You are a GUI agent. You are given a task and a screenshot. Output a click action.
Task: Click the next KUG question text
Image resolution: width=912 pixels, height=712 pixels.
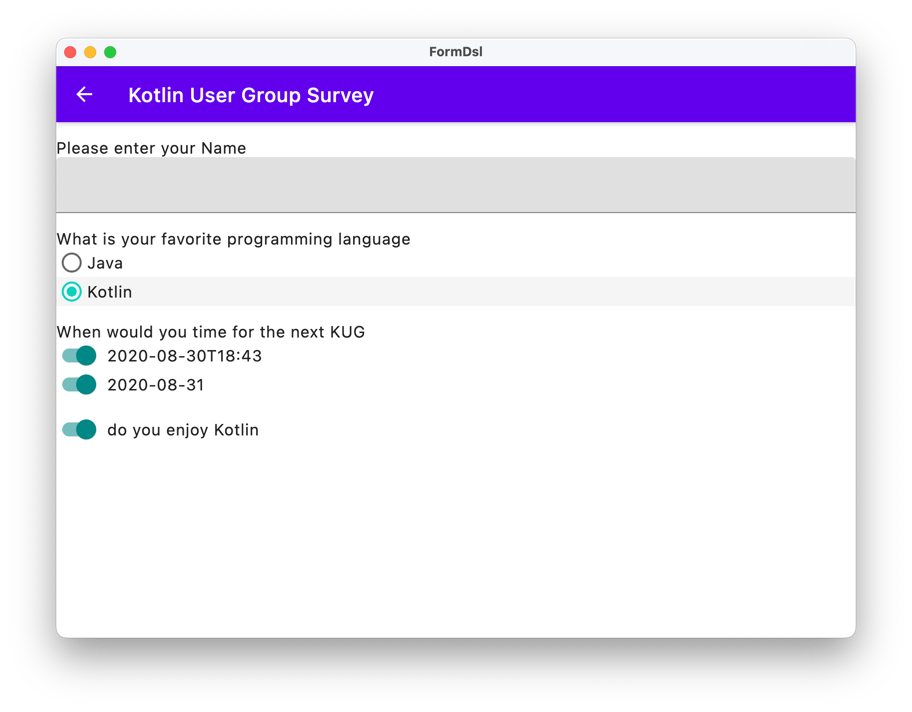point(211,332)
